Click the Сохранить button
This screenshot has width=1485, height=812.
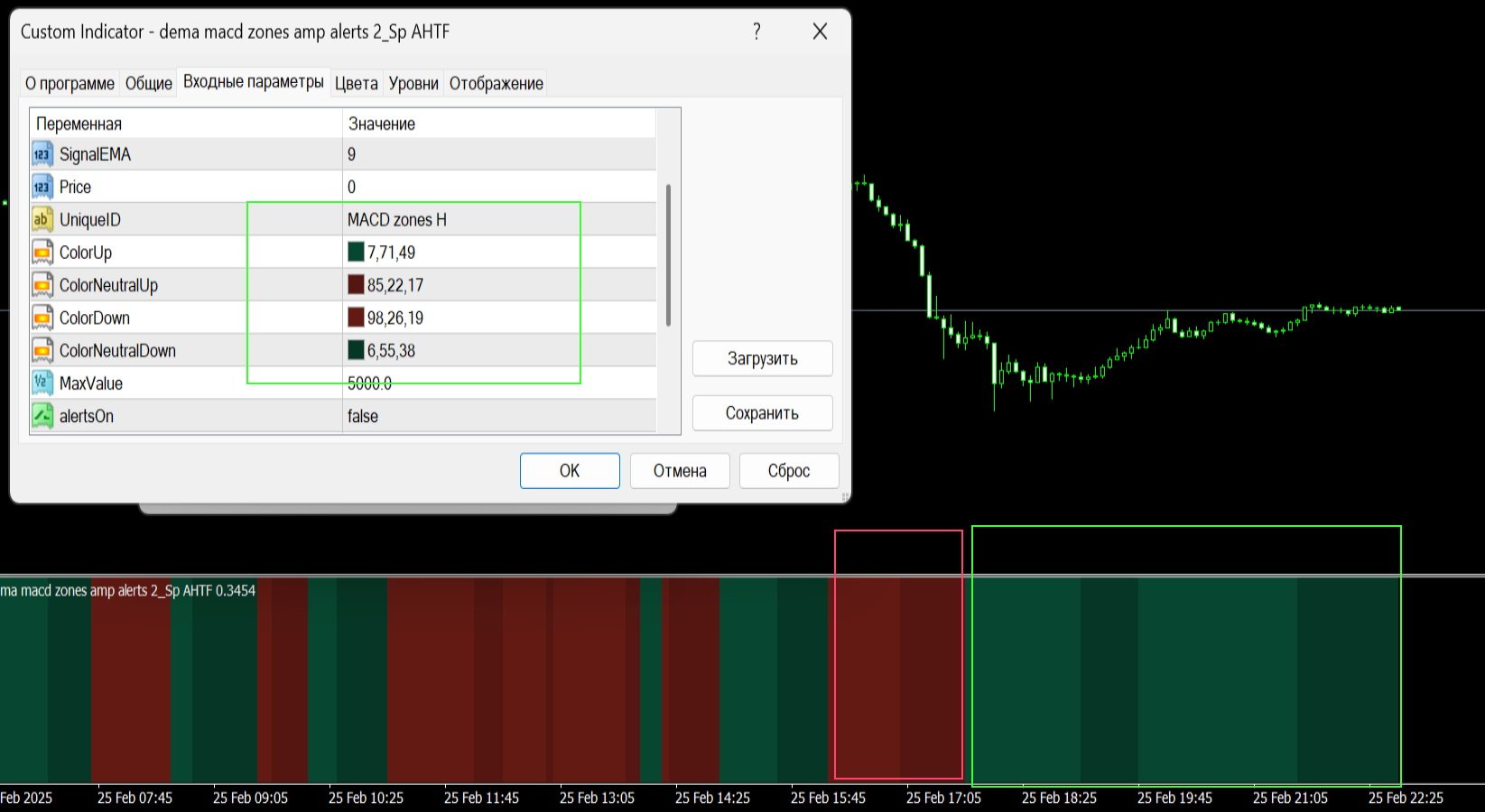coord(763,413)
